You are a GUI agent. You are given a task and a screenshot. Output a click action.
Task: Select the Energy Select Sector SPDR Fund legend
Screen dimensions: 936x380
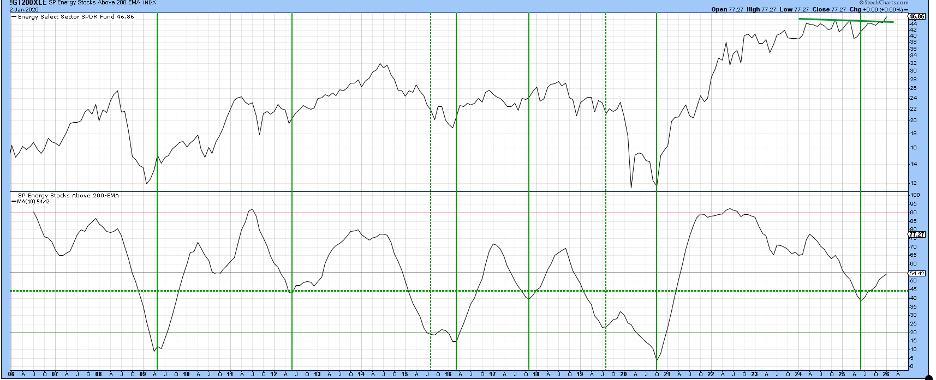72,17
